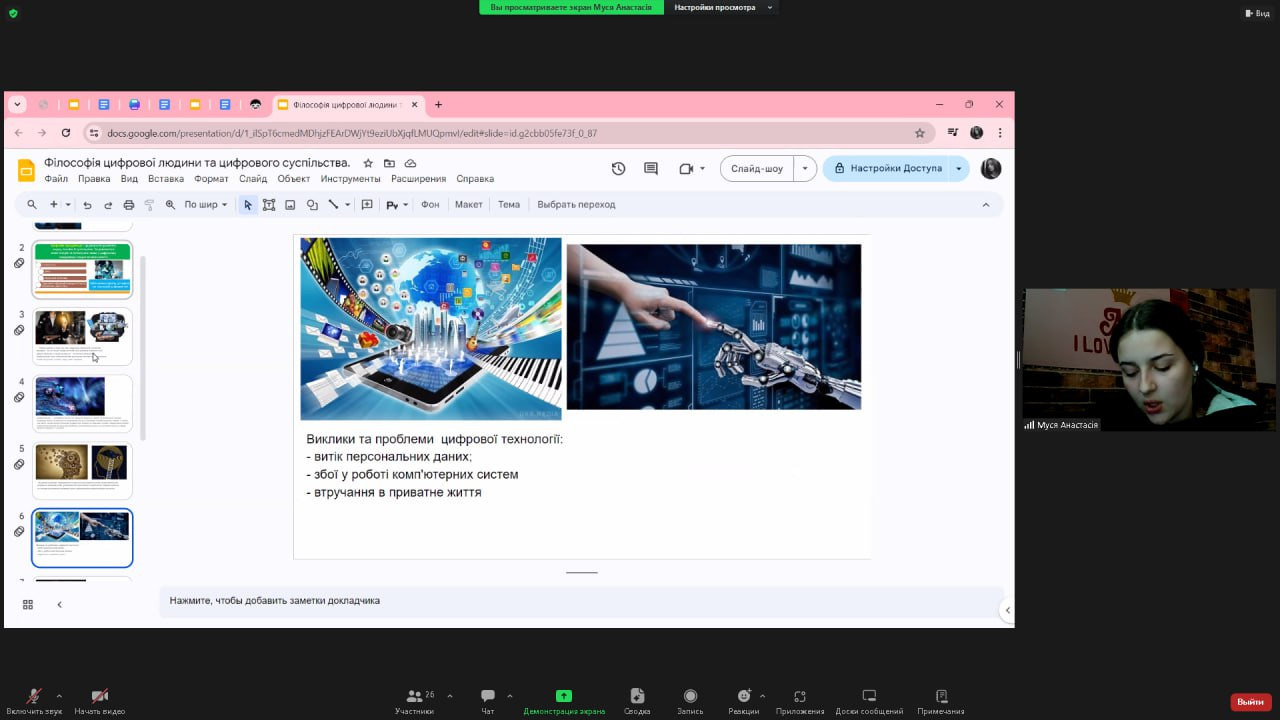
Task: Open the Вставка menu
Action: coord(166,179)
